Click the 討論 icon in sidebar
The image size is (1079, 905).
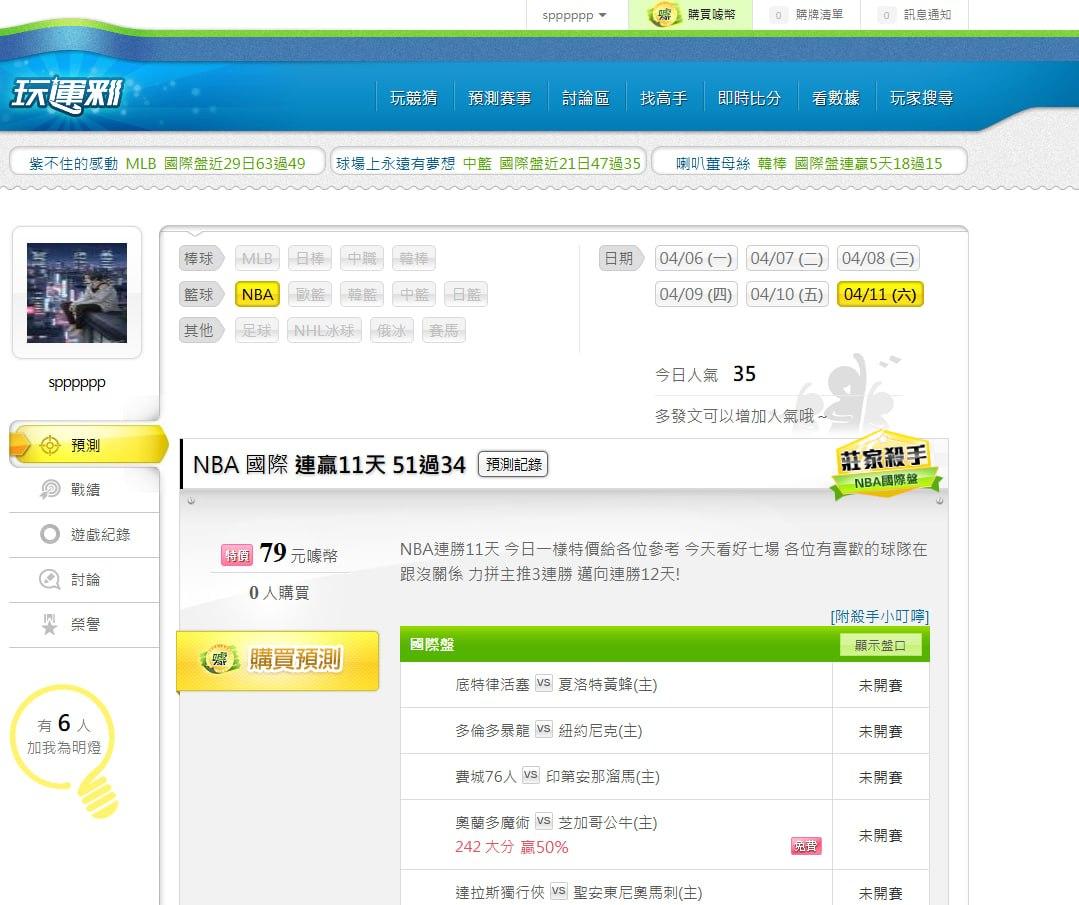click(50, 579)
